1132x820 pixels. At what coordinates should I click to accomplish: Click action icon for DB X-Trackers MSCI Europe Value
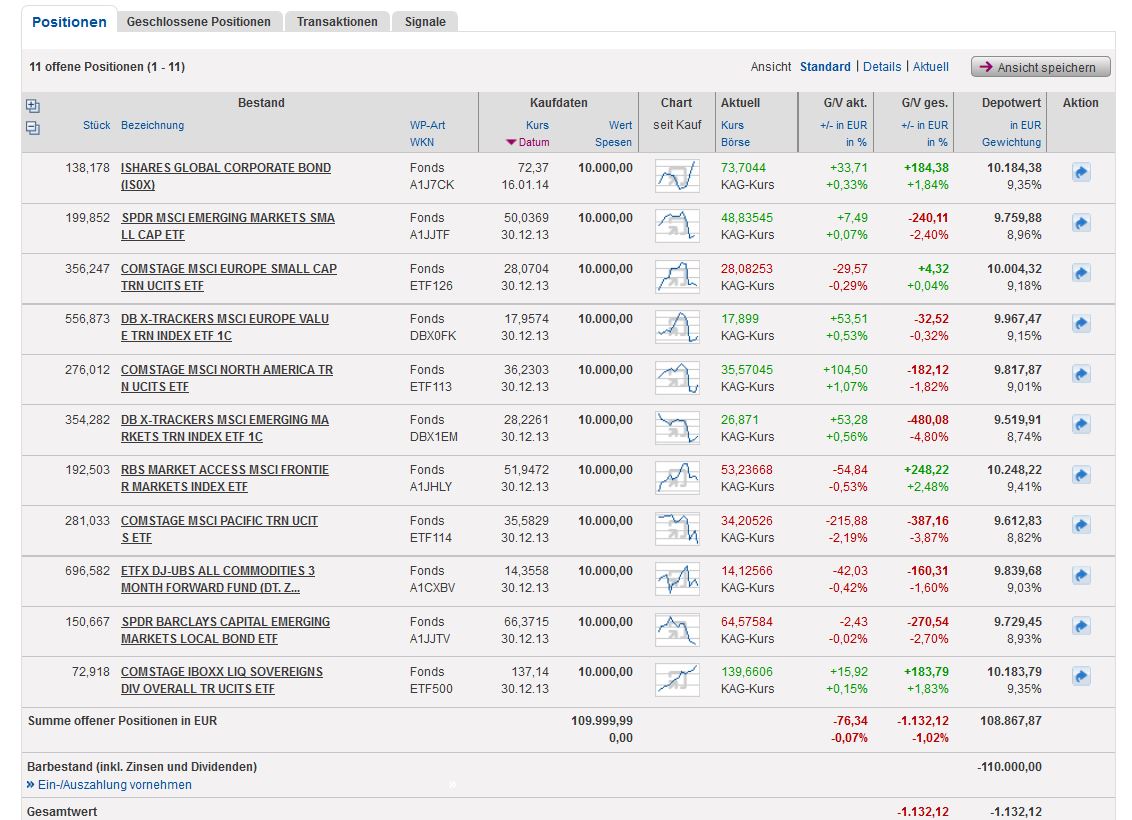1081,324
